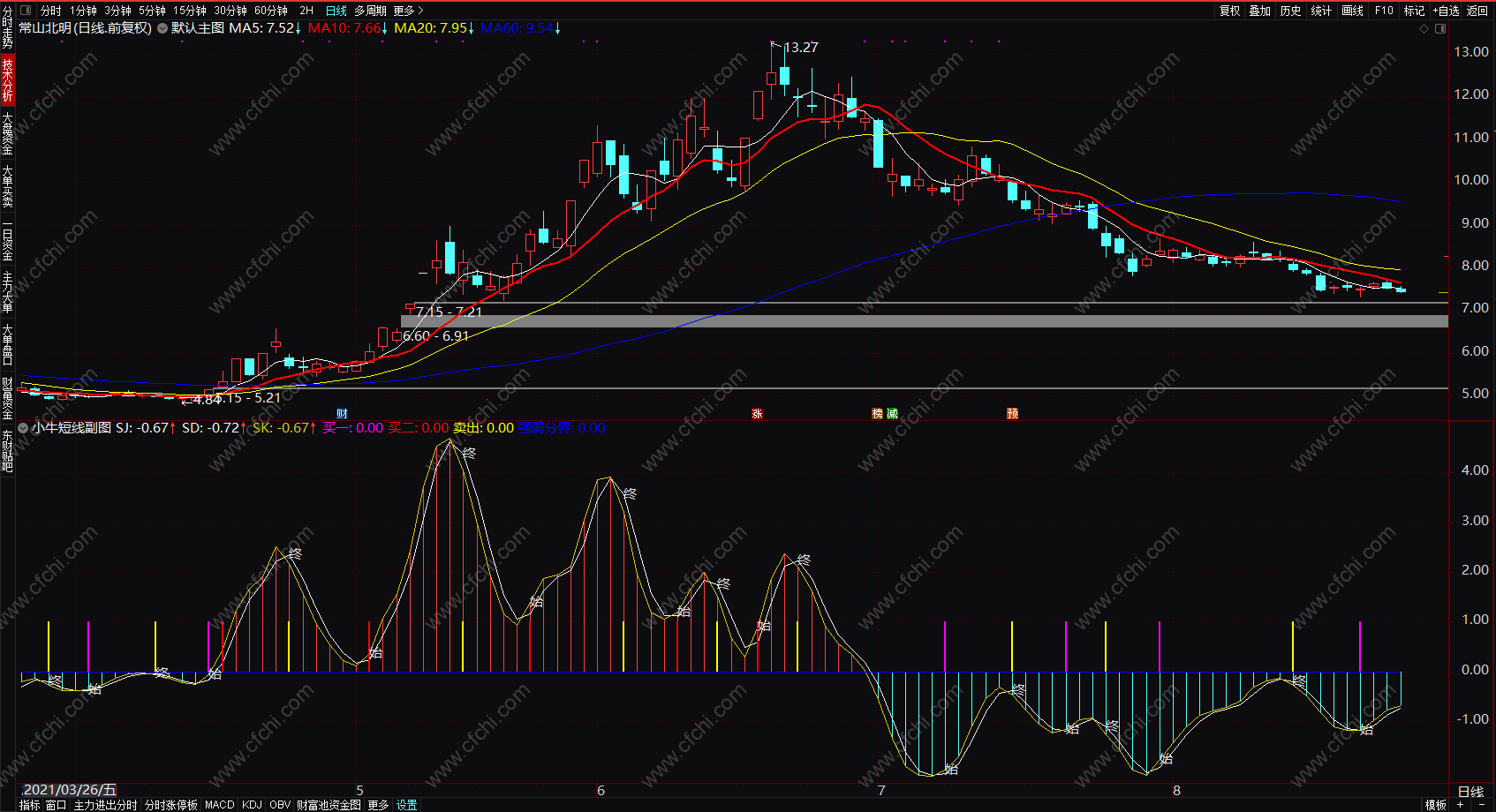
Task: Zoom out chart with − button
Action: [x=1481, y=805]
